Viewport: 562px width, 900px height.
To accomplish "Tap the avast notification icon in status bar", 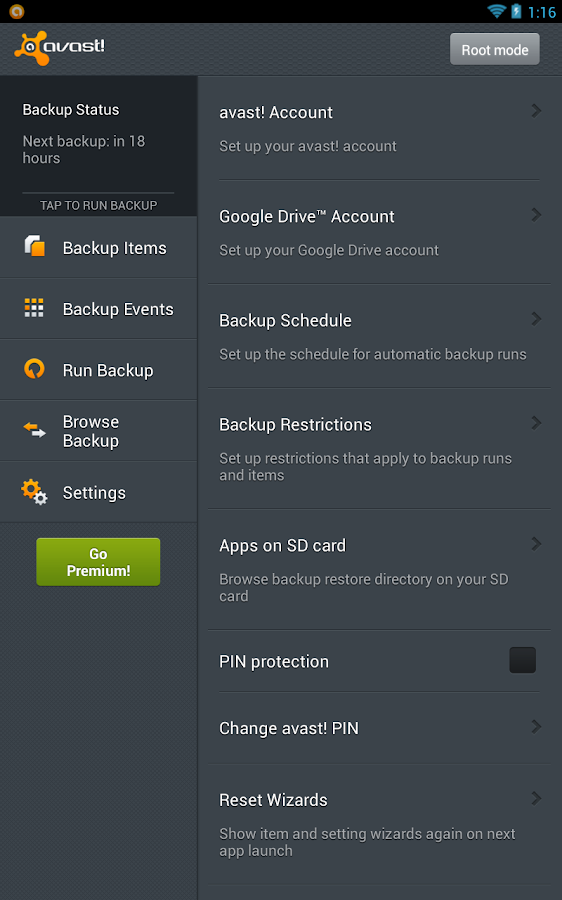I will click(x=17, y=11).
